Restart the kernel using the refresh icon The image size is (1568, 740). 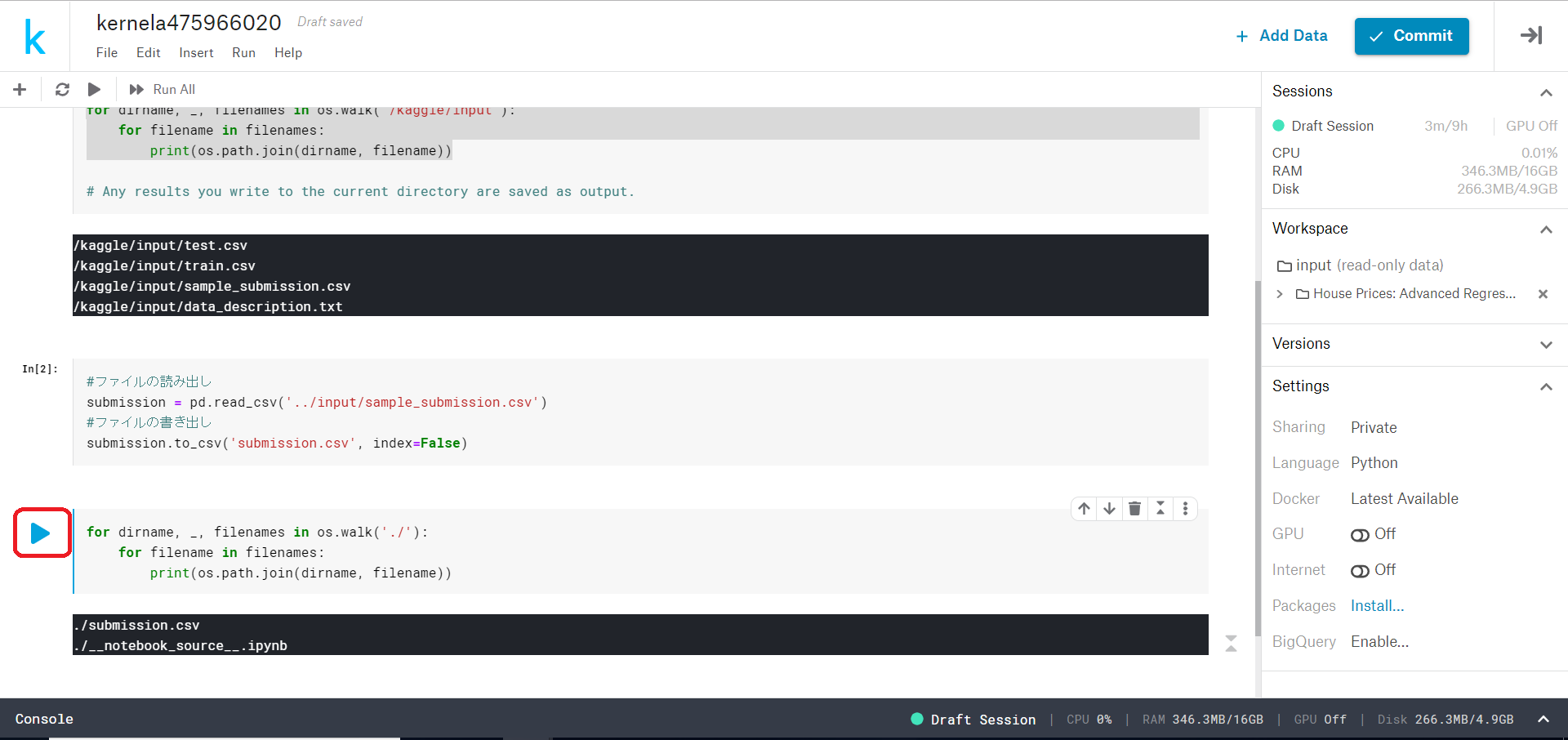click(62, 89)
